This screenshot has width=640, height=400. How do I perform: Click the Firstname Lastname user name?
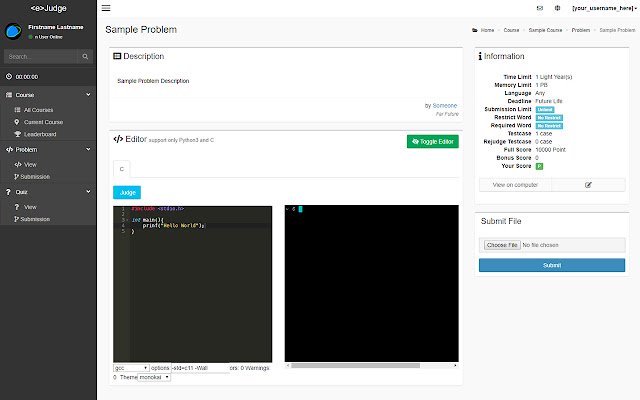pyautogui.click(x=56, y=27)
